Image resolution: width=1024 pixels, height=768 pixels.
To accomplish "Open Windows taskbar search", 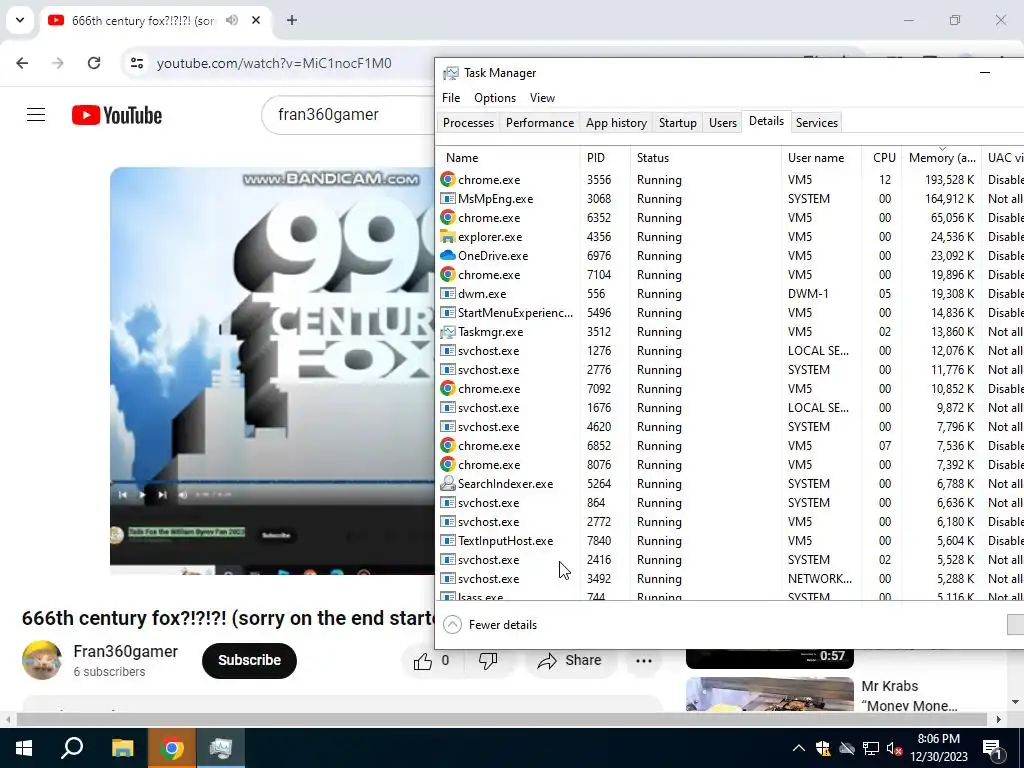I will tap(72, 748).
